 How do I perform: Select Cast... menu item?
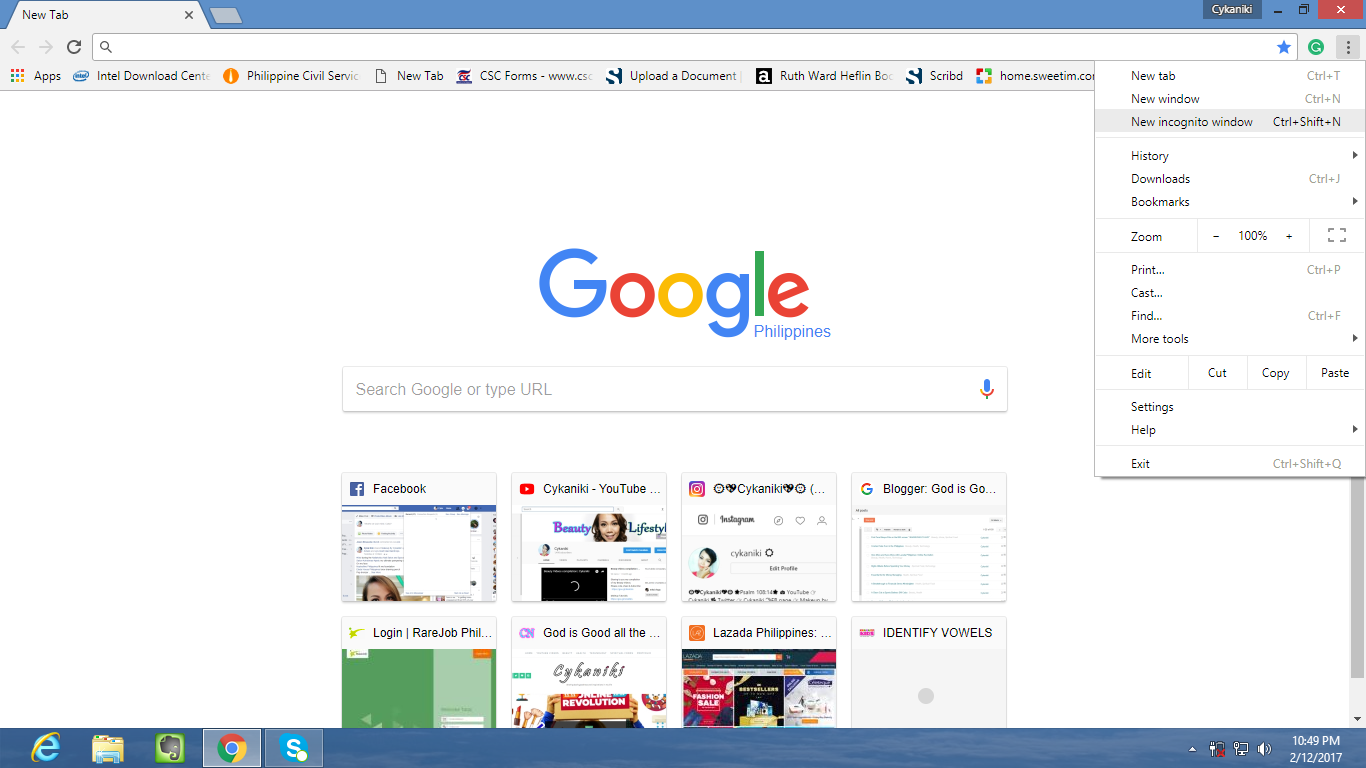click(x=1228, y=293)
